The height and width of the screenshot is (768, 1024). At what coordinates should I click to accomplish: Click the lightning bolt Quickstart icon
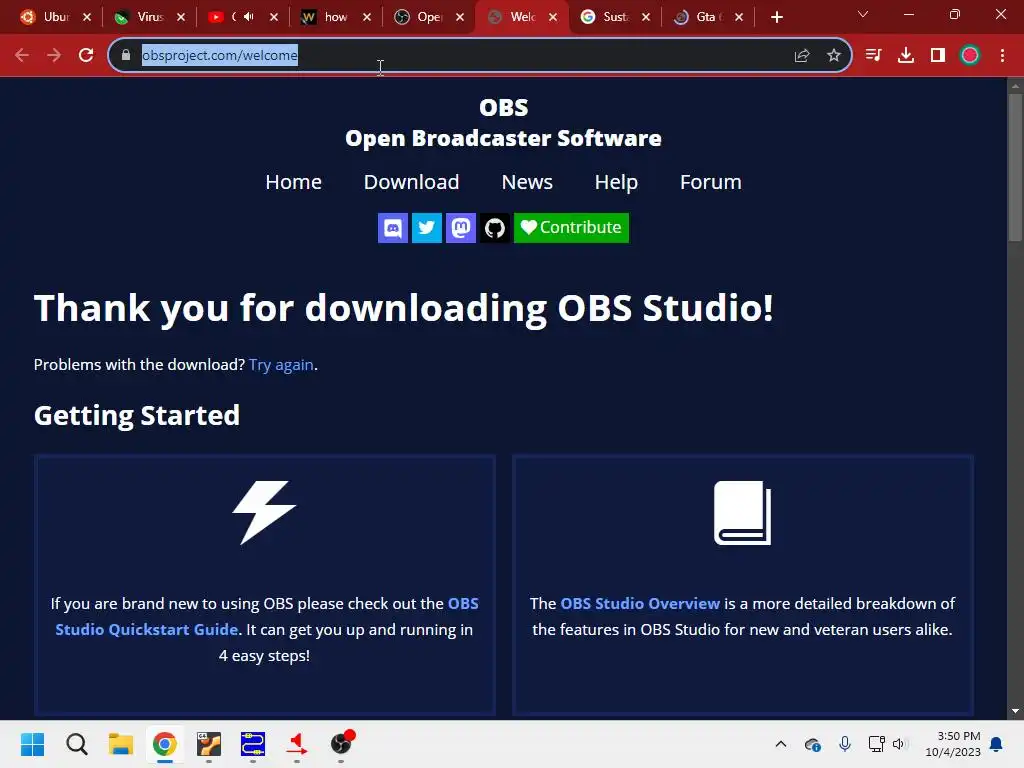click(264, 513)
